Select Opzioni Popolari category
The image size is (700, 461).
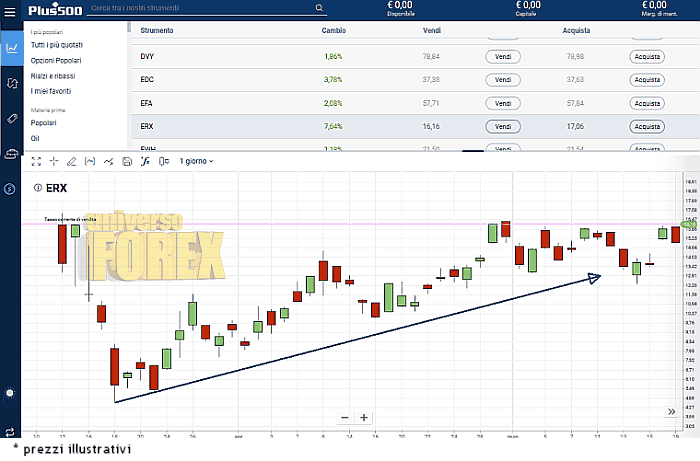coord(56,61)
